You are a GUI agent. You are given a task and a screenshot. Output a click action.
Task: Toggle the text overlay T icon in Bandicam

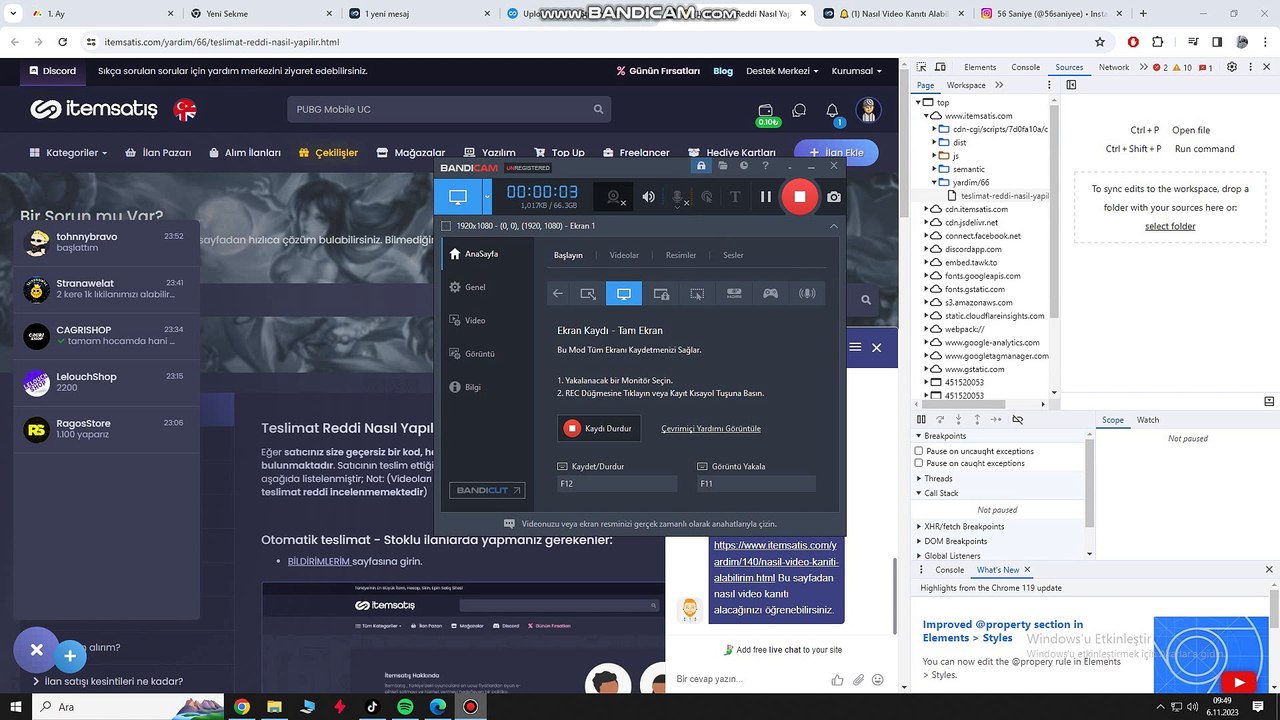click(735, 197)
